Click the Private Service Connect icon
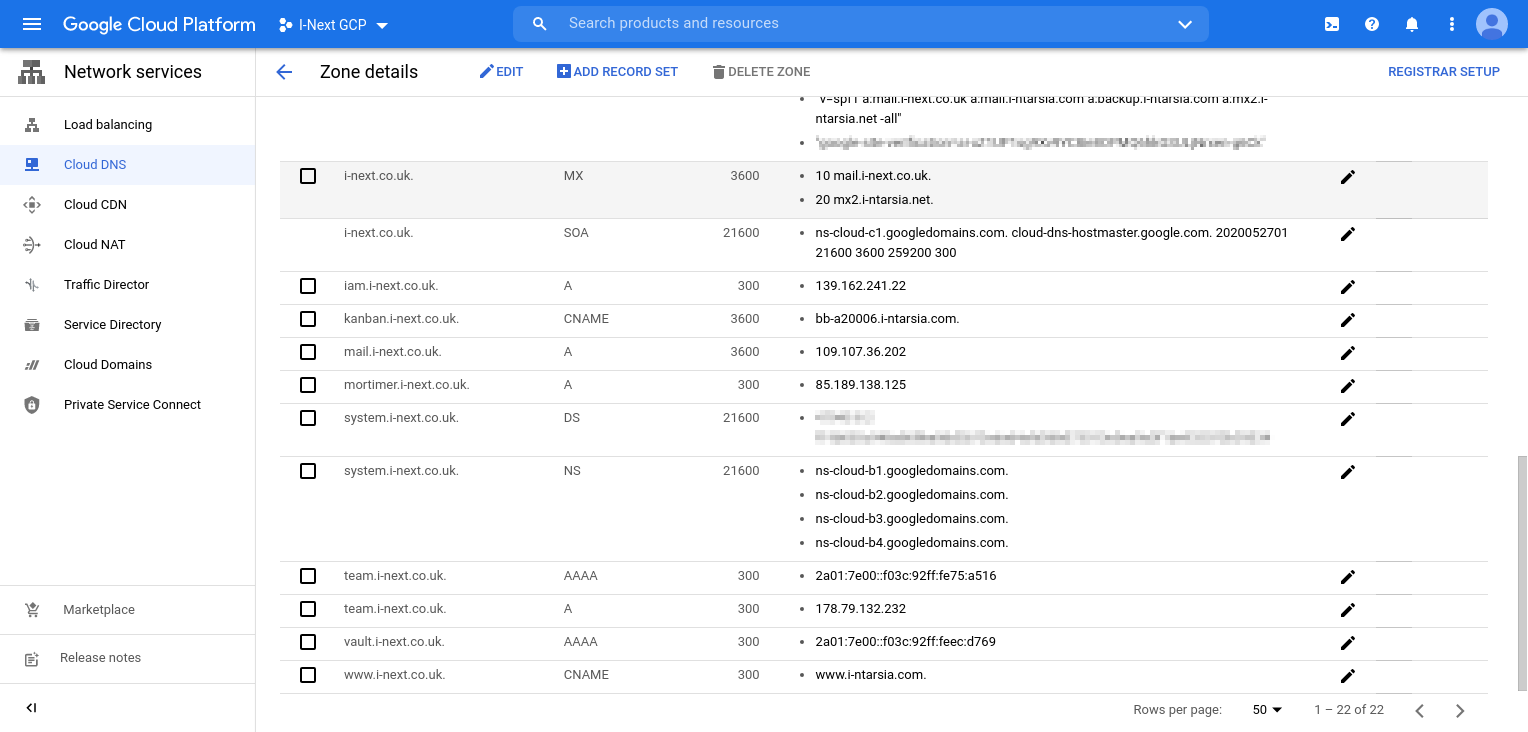1528x732 pixels. pos(32,405)
